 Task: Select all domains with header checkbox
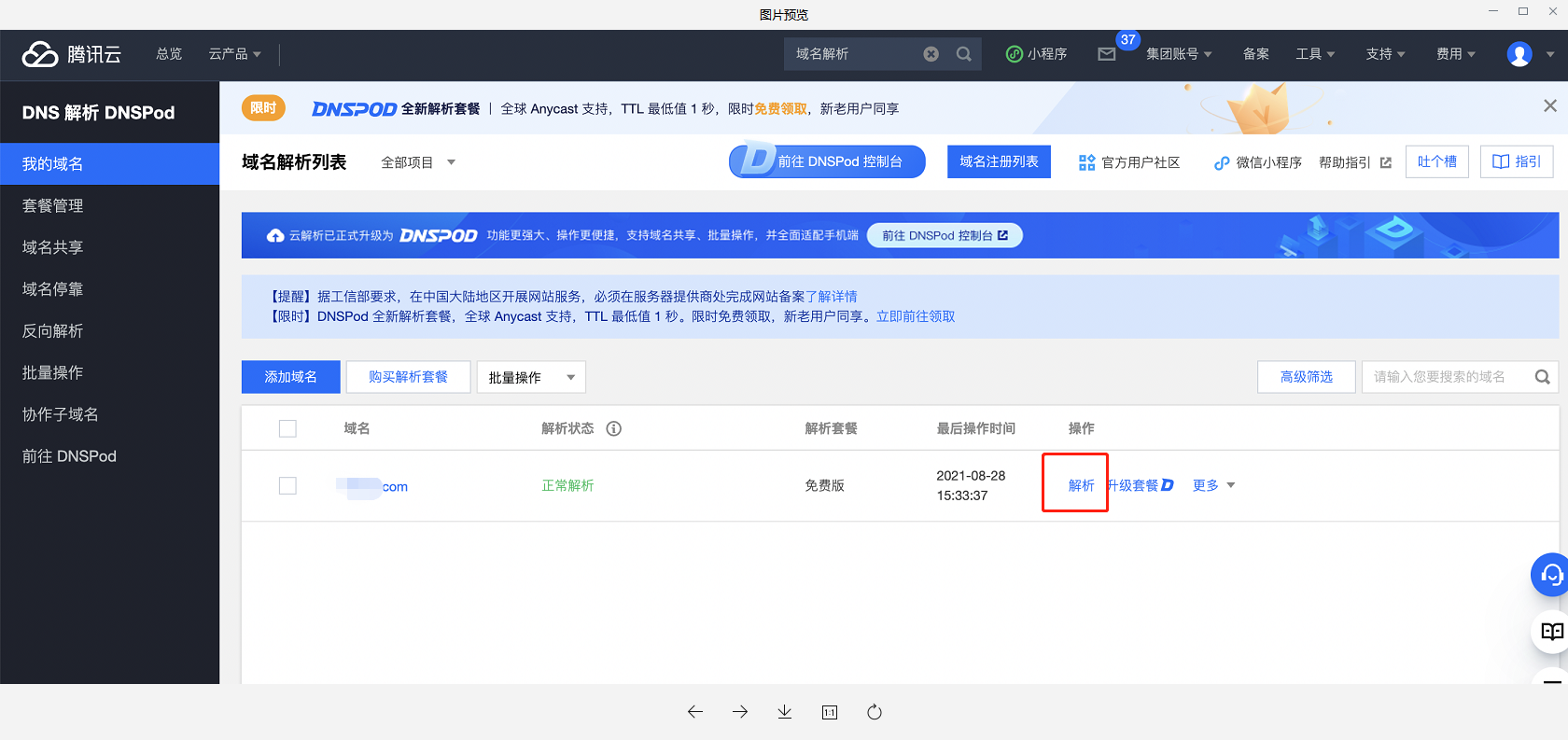pos(287,428)
